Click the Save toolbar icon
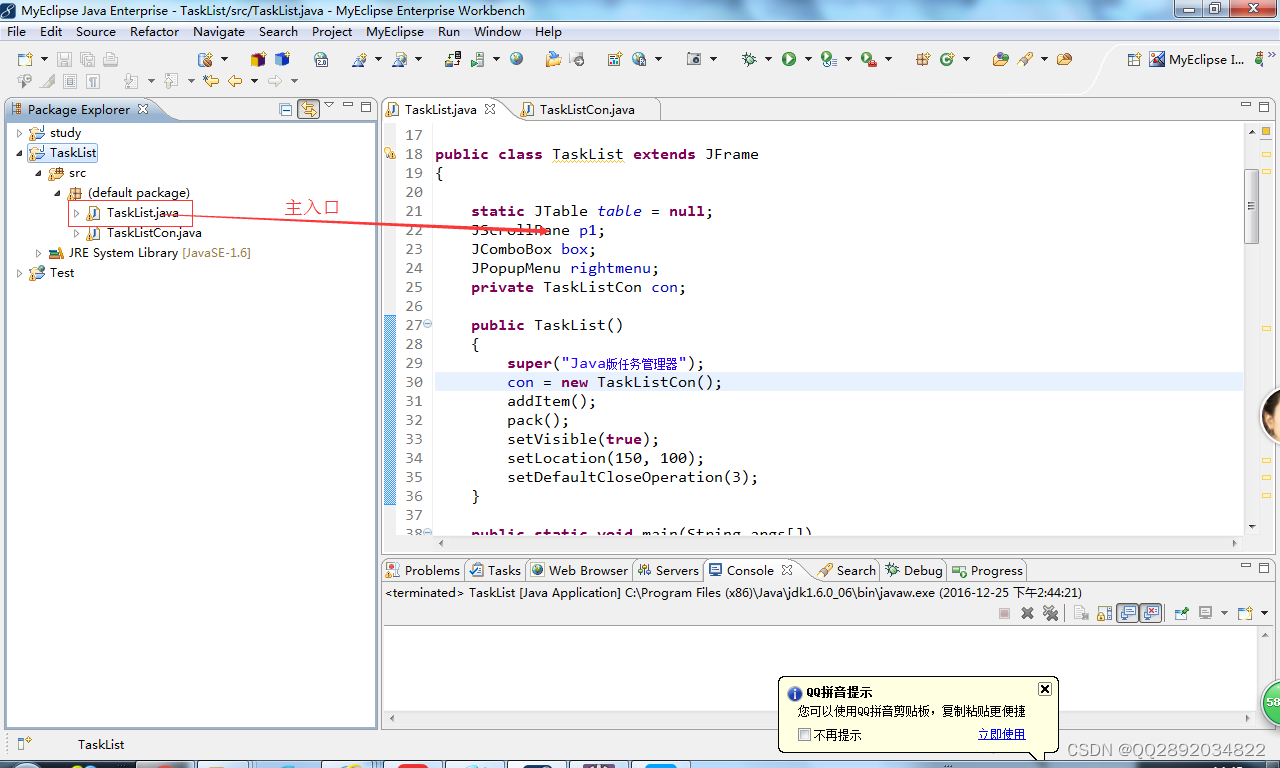The height and width of the screenshot is (768, 1280). (x=64, y=60)
